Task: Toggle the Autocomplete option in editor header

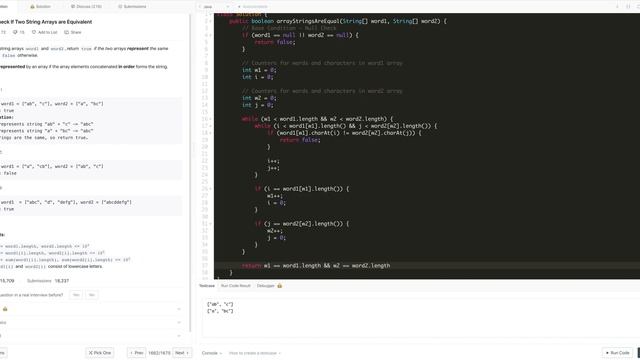Action: coord(252,7)
